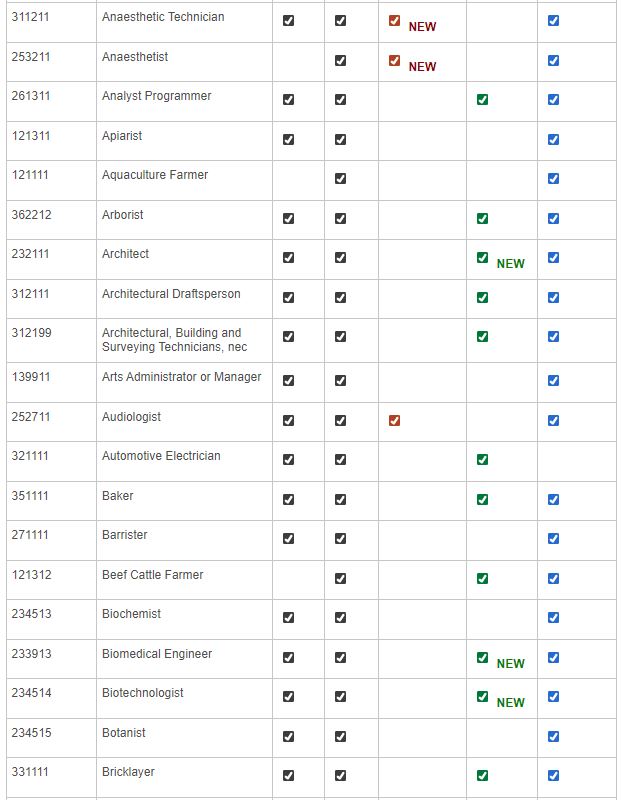622x800 pixels.
Task: Toggle the green checkbox in the Bricklayer row
Action: click(x=482, y=776)
